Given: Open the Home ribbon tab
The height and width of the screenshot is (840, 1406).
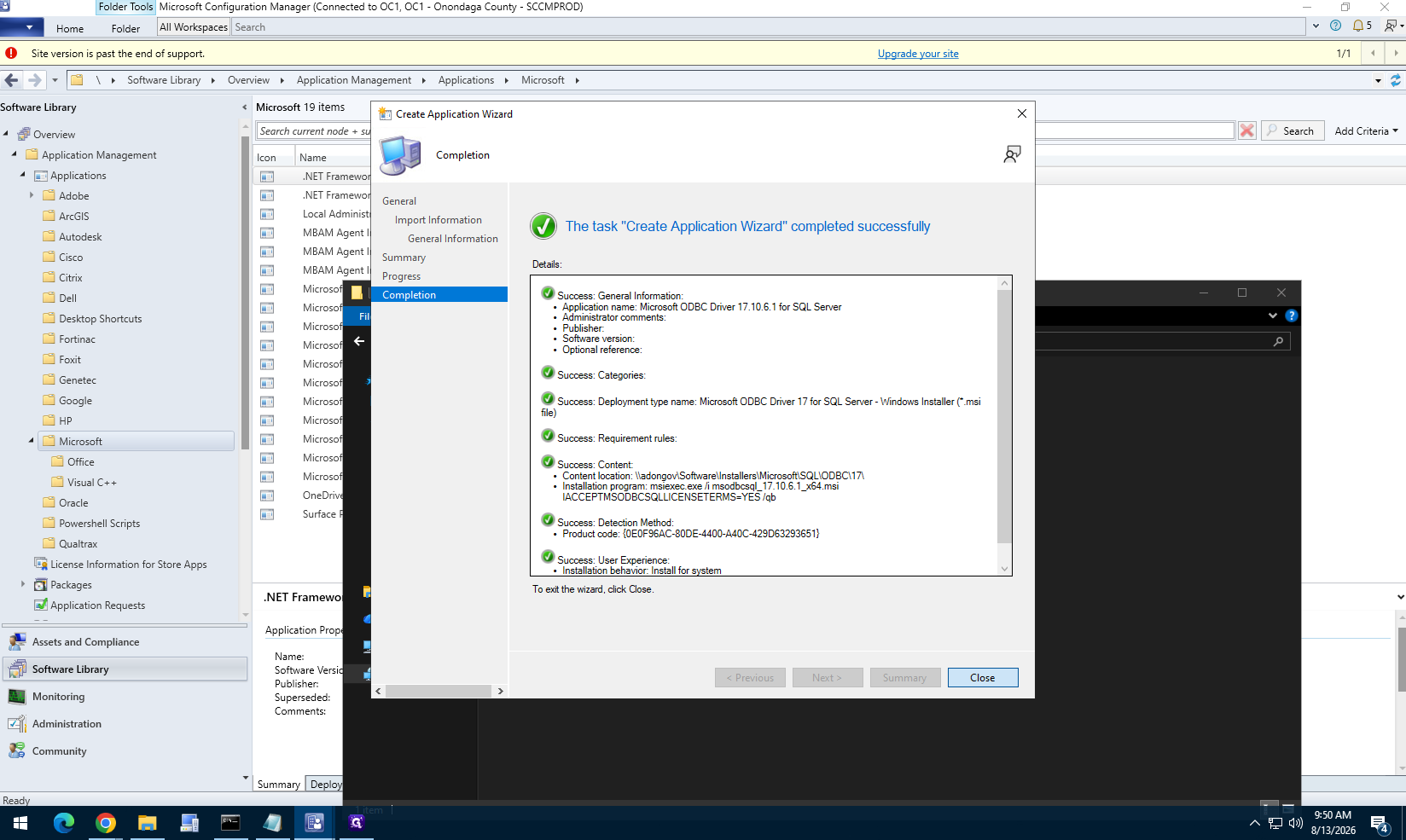Looking at the screenshot, I should coord(70,28).
